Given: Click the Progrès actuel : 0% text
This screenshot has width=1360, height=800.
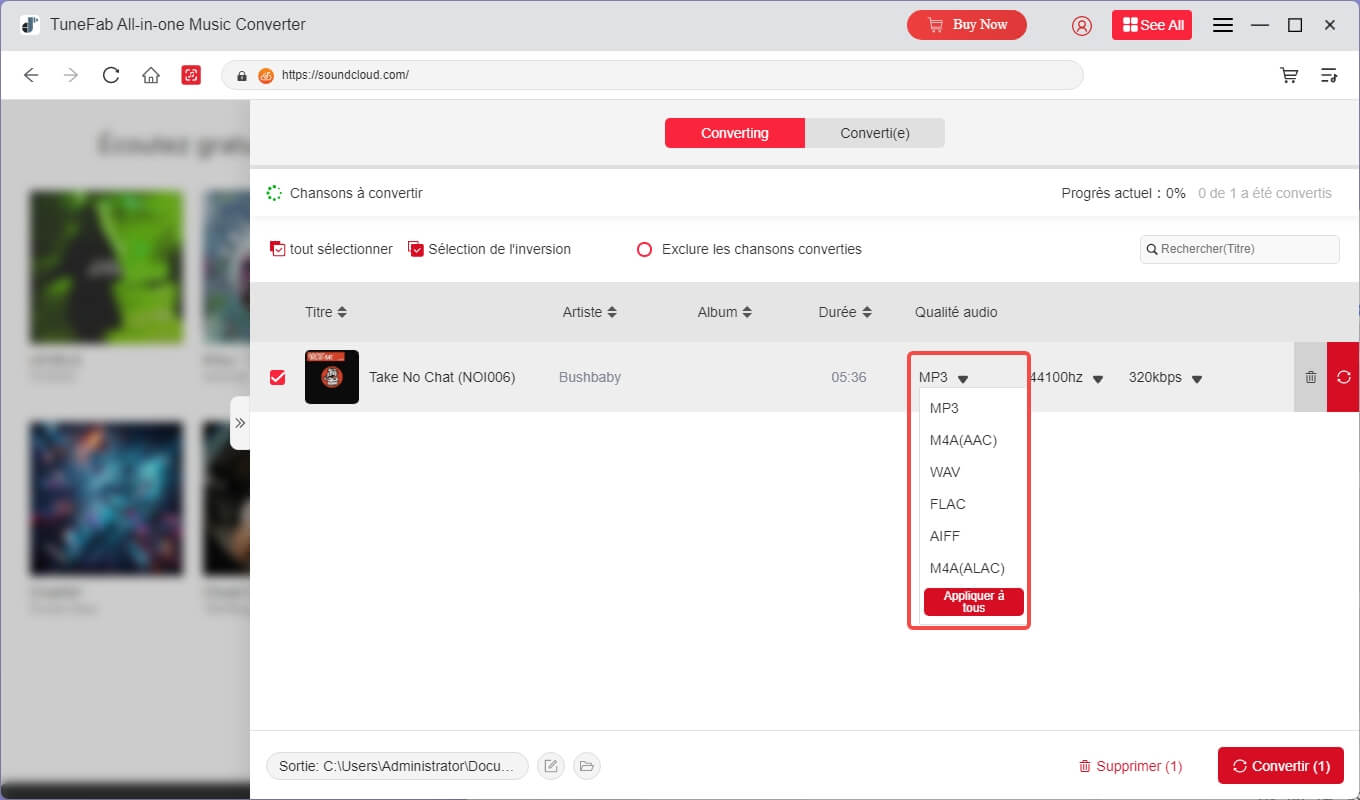Looking at the screenshot, I should point(1123,193).
